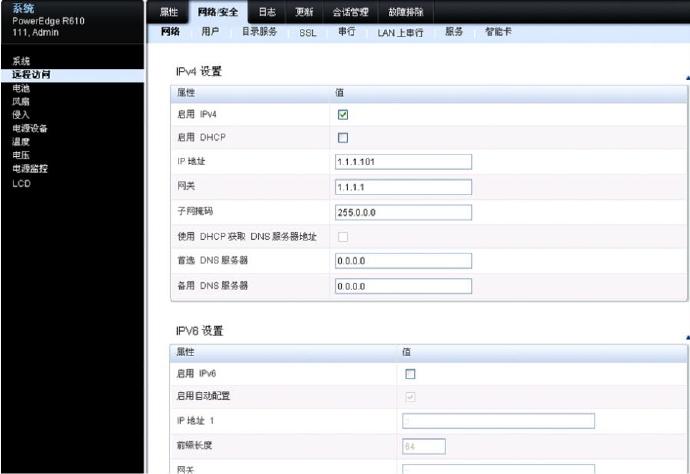
Task: Switch to the SSL sub-tab
Action: coord(308,33)
